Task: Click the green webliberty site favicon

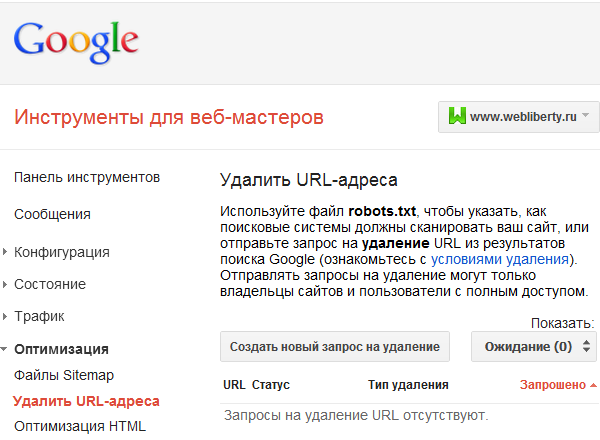Action: coord(457,116)
